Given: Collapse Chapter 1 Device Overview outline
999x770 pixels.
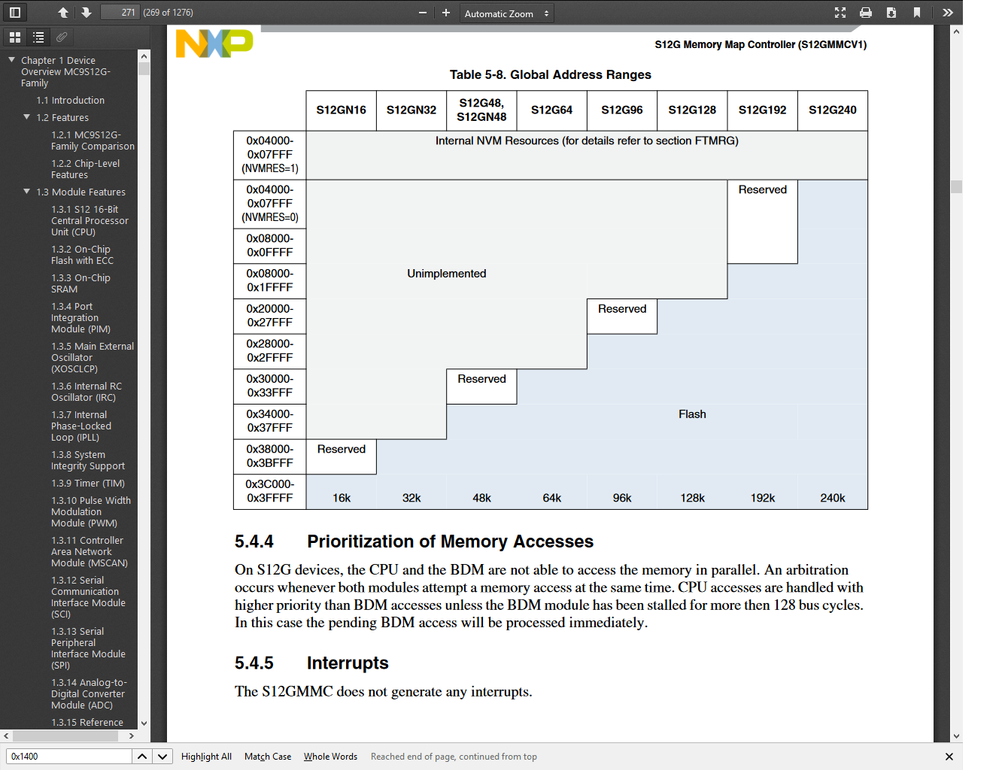Looking at the screenshot, I should (11, 59).
